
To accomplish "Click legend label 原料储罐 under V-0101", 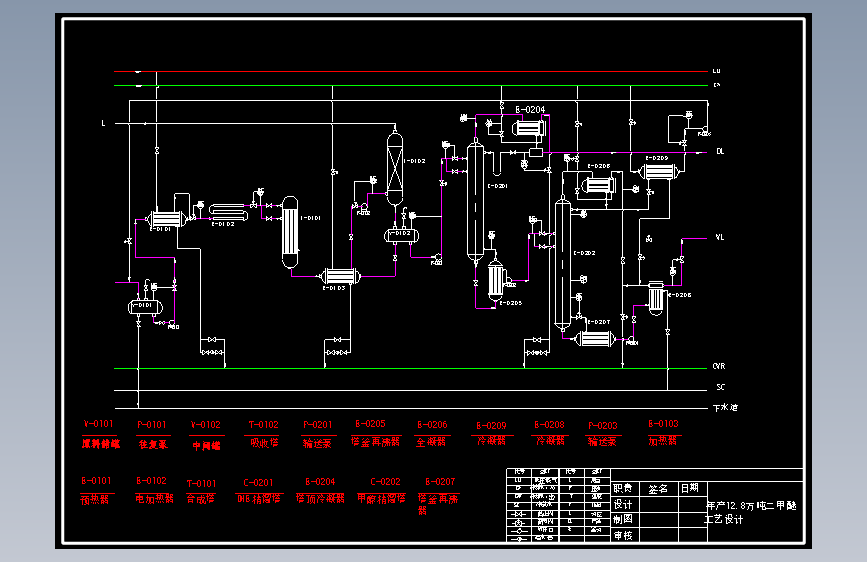I will [x=101, y=444].
